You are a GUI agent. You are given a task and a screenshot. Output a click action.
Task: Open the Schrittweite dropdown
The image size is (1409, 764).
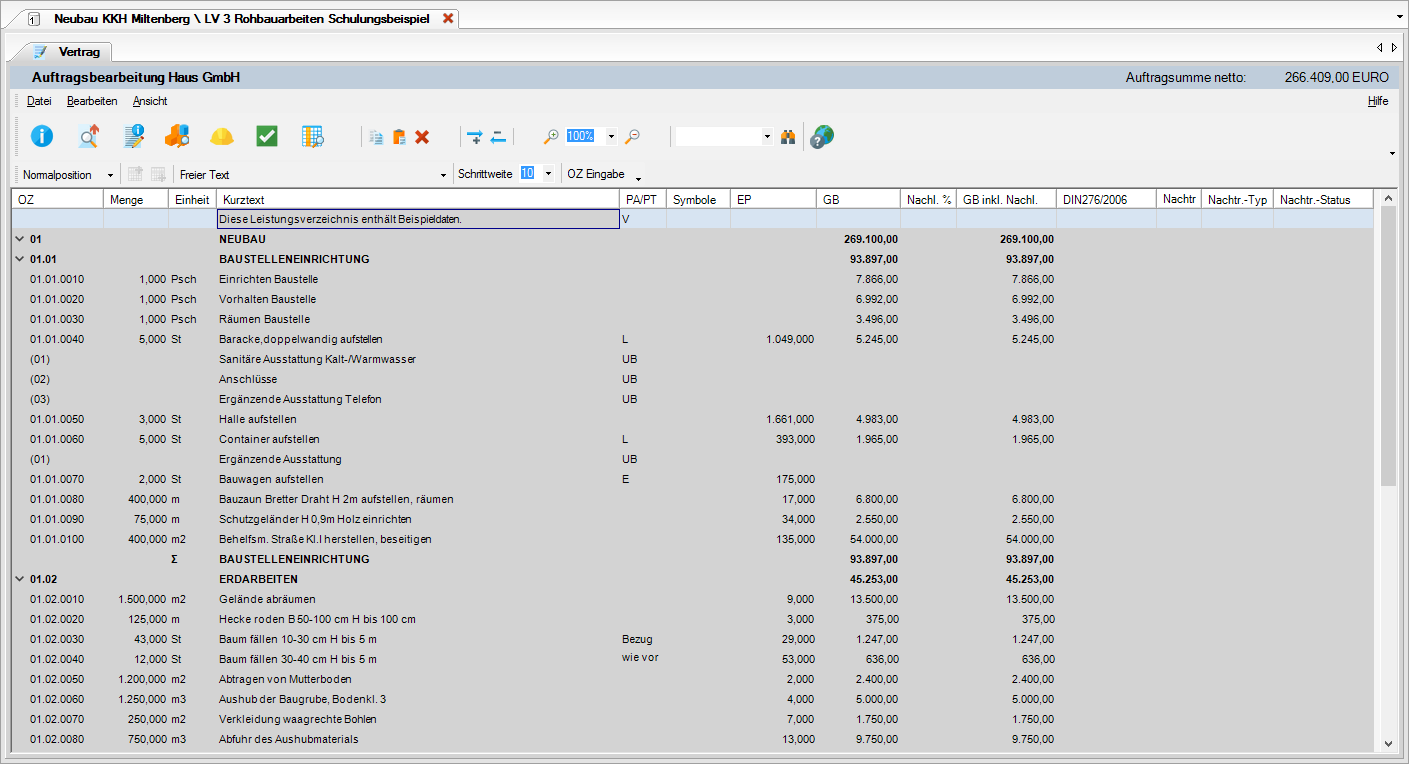tap(548, 174)
